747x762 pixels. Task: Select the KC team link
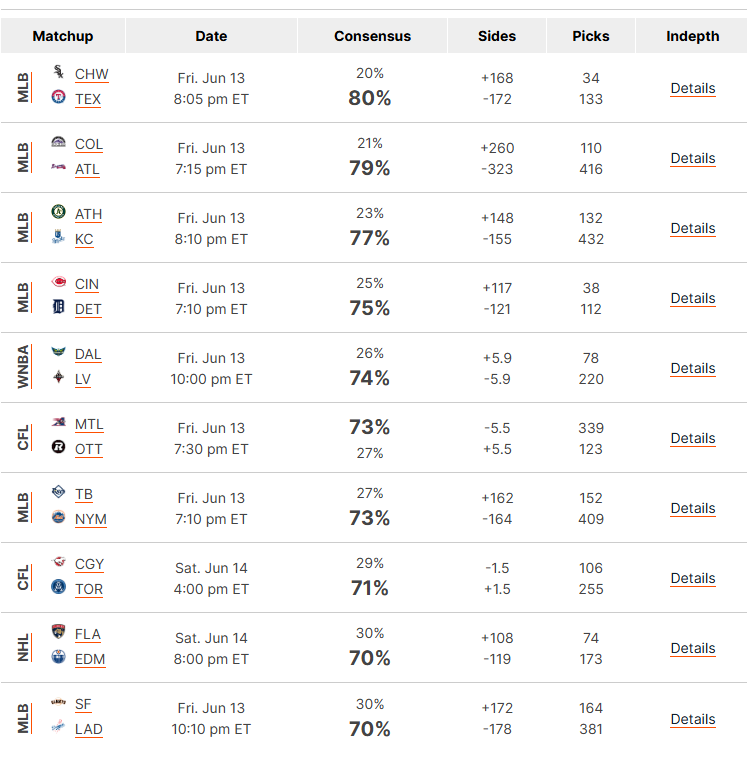84,240
